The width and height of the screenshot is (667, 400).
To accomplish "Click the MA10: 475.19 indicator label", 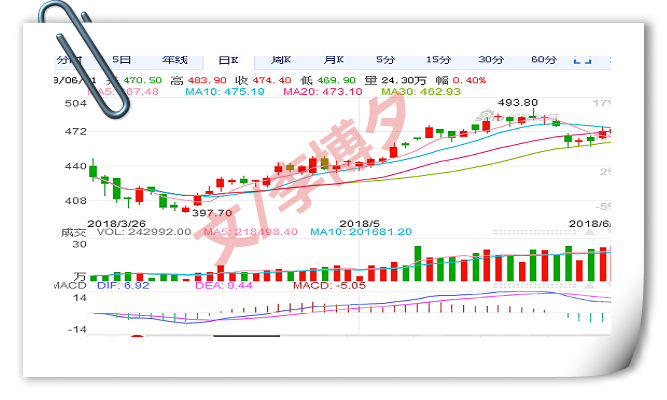I will click(225, 91).
